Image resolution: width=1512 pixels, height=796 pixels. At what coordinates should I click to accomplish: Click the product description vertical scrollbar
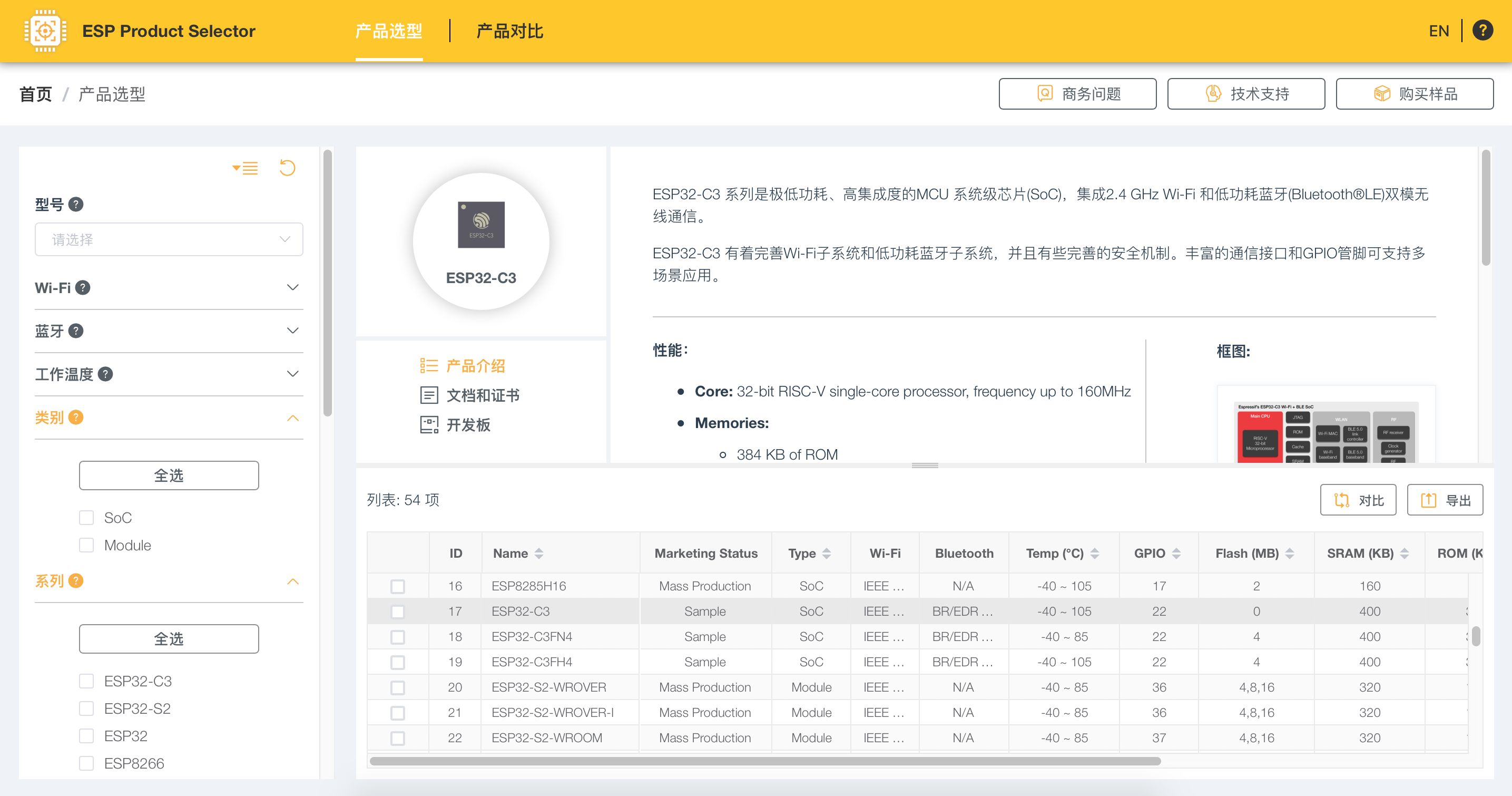click(1486, 208)
